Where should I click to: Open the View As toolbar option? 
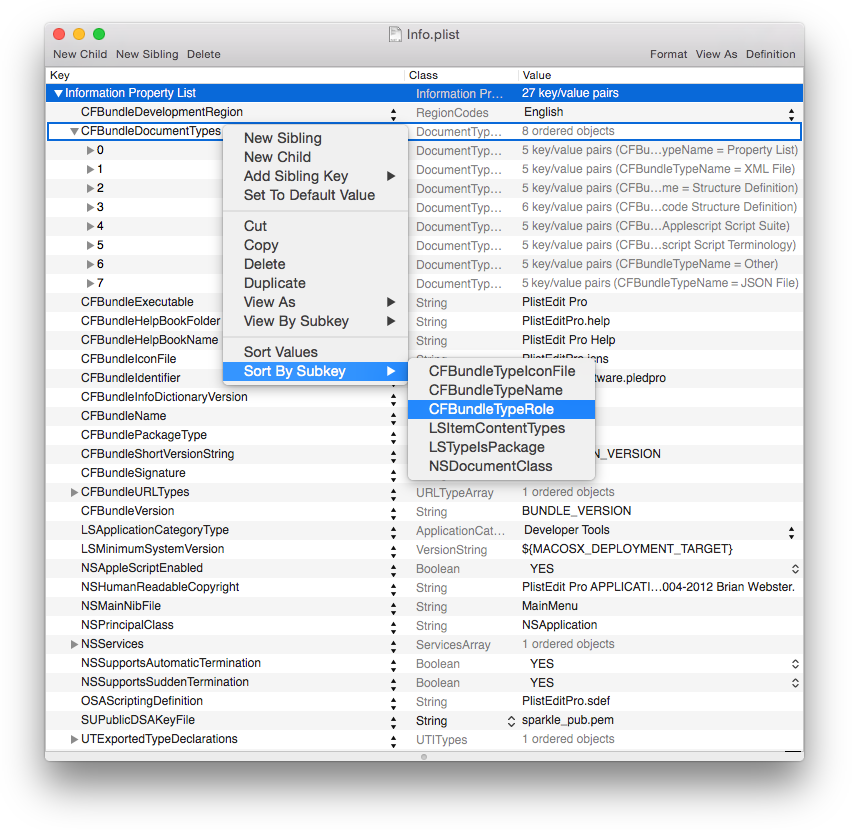point(716,54)
